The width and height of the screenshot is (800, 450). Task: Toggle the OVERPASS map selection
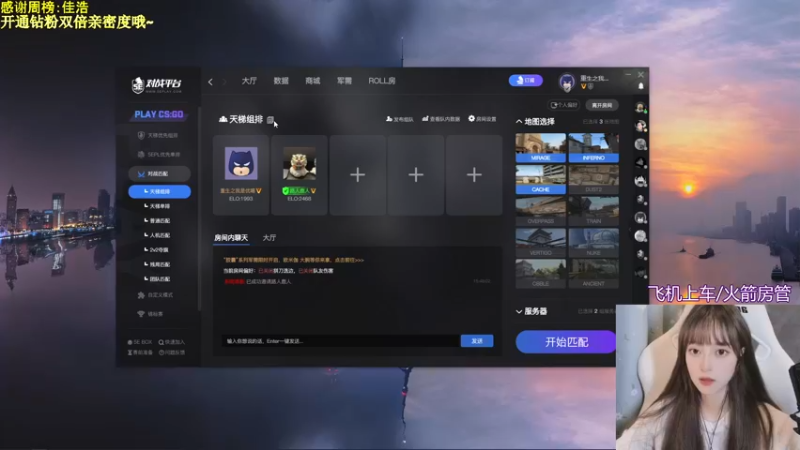tap(541, 211)
